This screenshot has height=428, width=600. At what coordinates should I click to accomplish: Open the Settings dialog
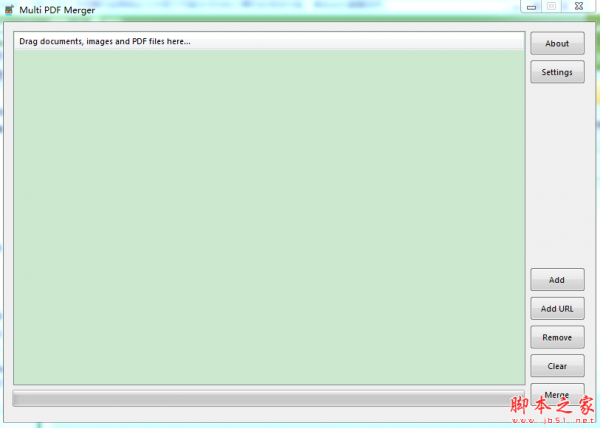(557, 72)
